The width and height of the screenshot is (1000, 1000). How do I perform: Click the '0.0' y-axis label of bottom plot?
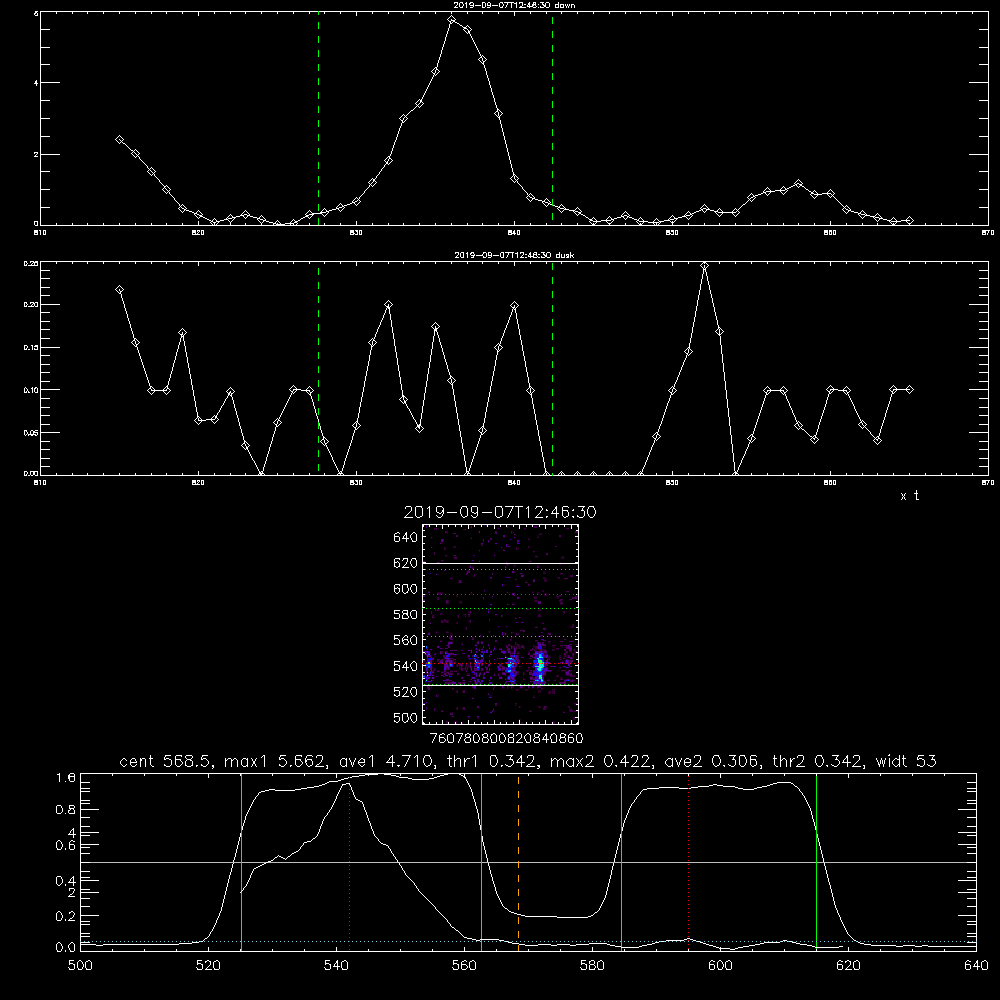click(x=66, y=948)
